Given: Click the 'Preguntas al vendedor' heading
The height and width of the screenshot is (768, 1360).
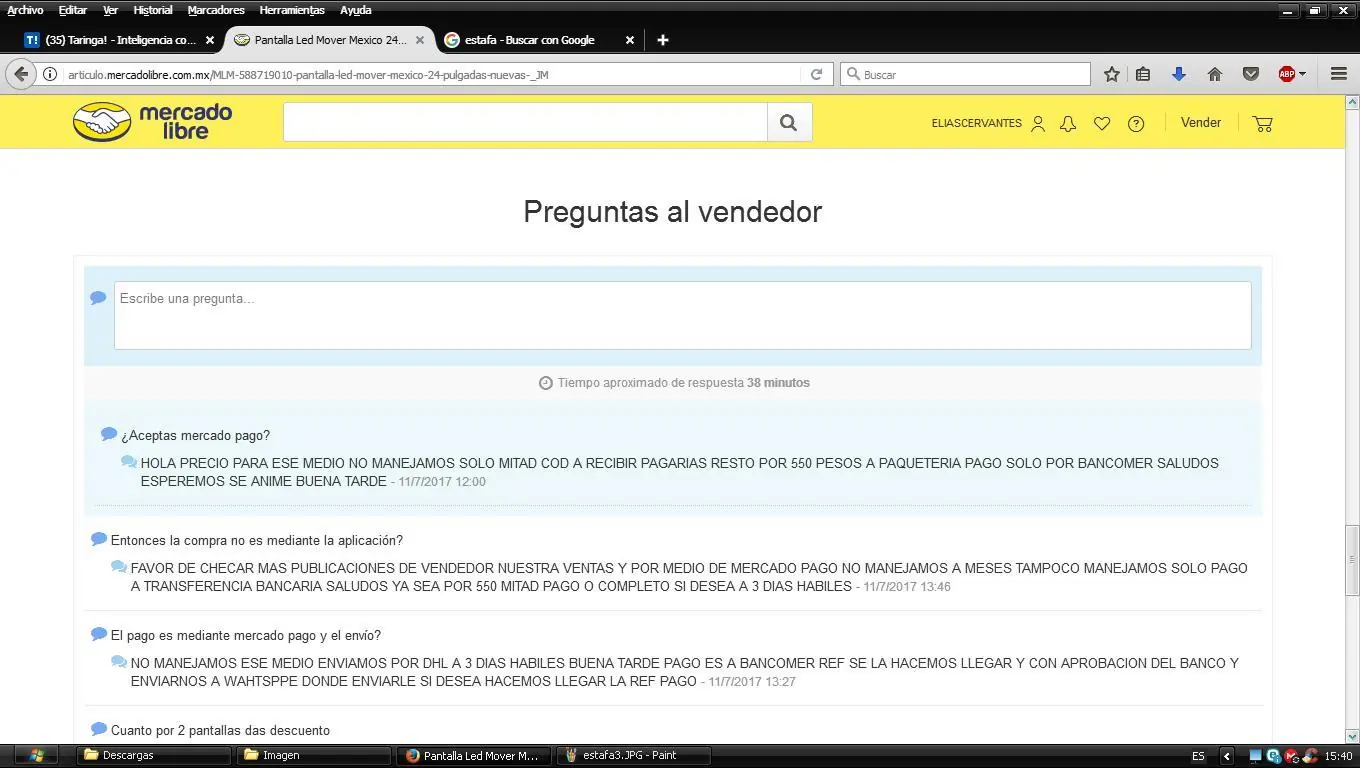Looking at the screenshot, I should [x=672, y=212].
